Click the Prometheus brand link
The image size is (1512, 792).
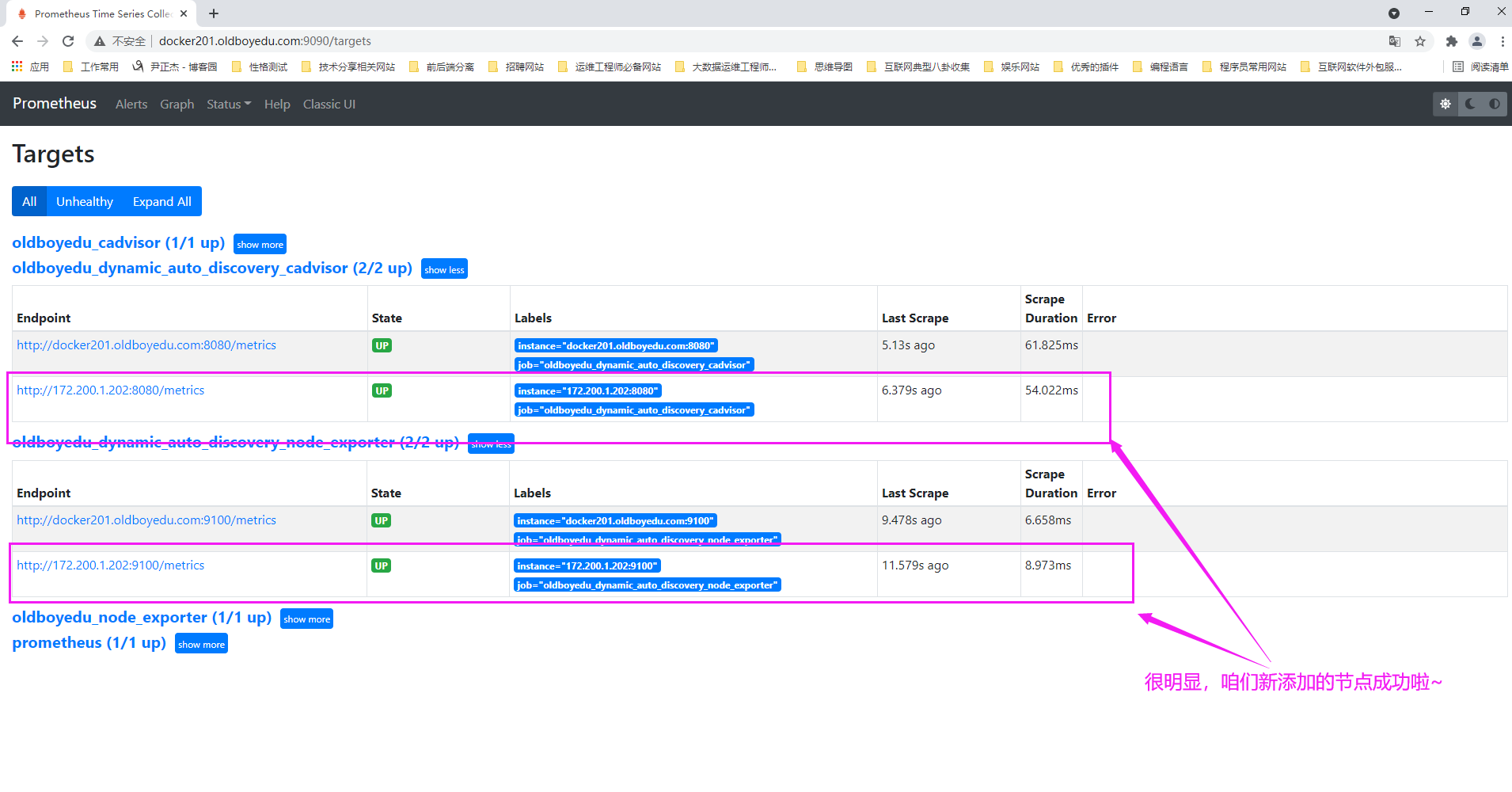click(55, 103)
